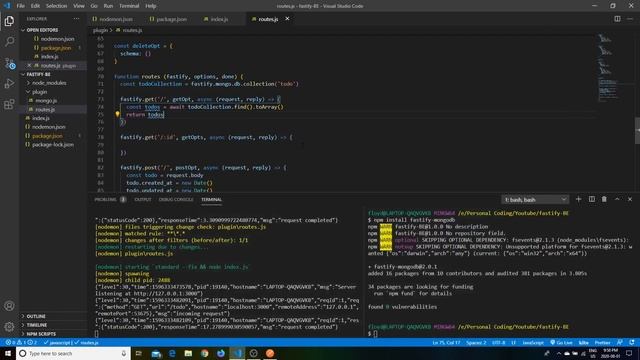The width and height of the screenshot is (640, 360).
Task: Open the feedback icon in status bar
Action: tap(620, 342)
